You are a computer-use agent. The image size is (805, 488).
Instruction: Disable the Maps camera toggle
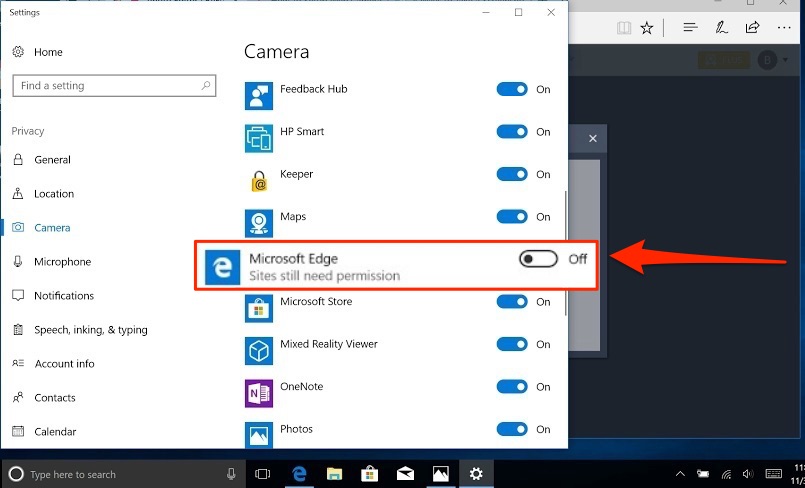(512, 217)
